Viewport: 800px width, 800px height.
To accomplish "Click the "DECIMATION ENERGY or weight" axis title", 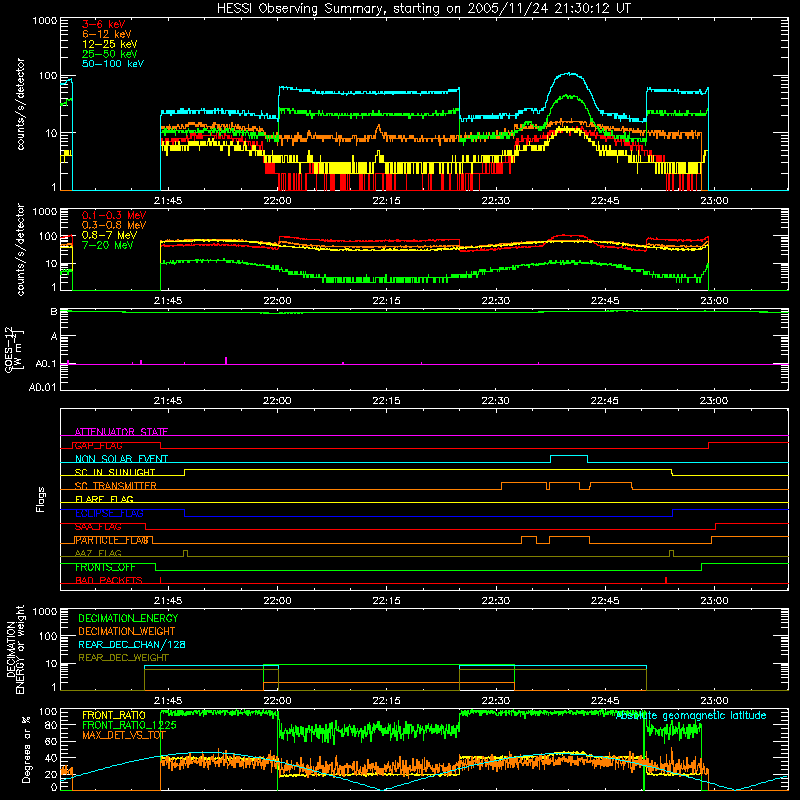I will [15, 650].
